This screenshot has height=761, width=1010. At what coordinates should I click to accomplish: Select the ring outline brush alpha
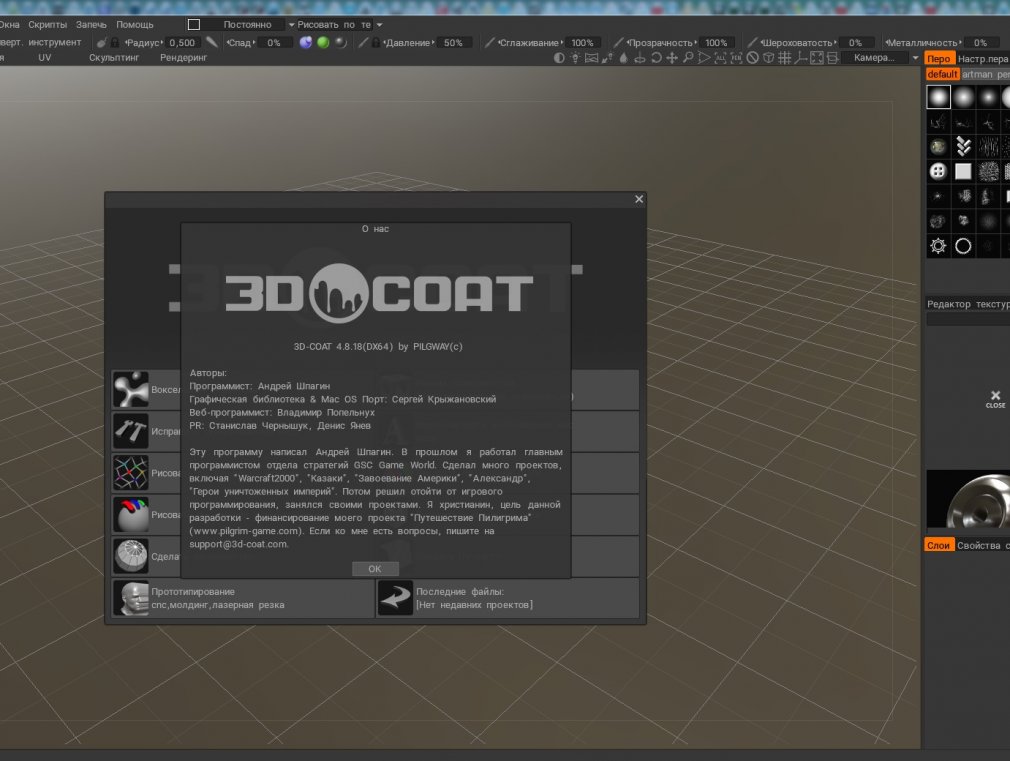click(x=964, y=246)
